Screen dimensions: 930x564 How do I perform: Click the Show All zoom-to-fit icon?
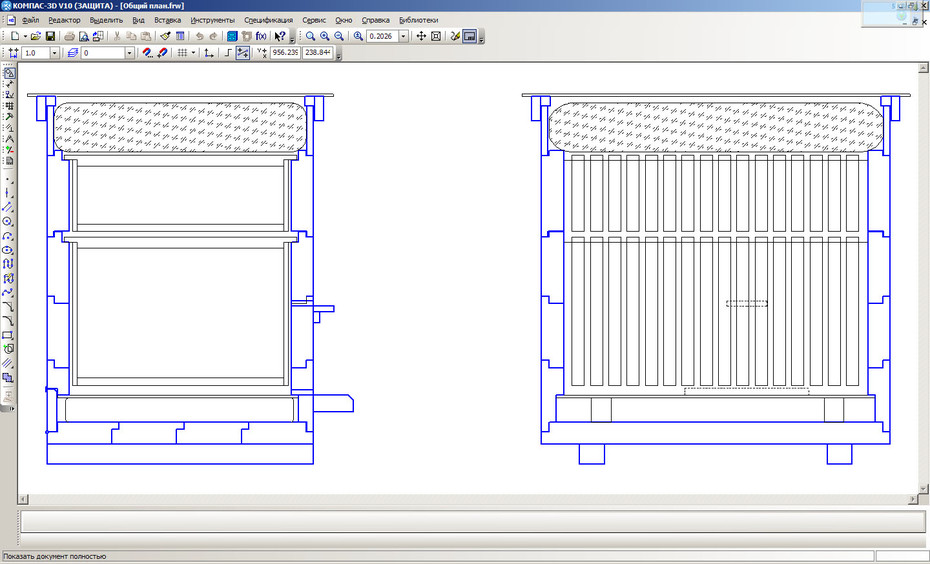pyautogui.click(x=436, y=36)
